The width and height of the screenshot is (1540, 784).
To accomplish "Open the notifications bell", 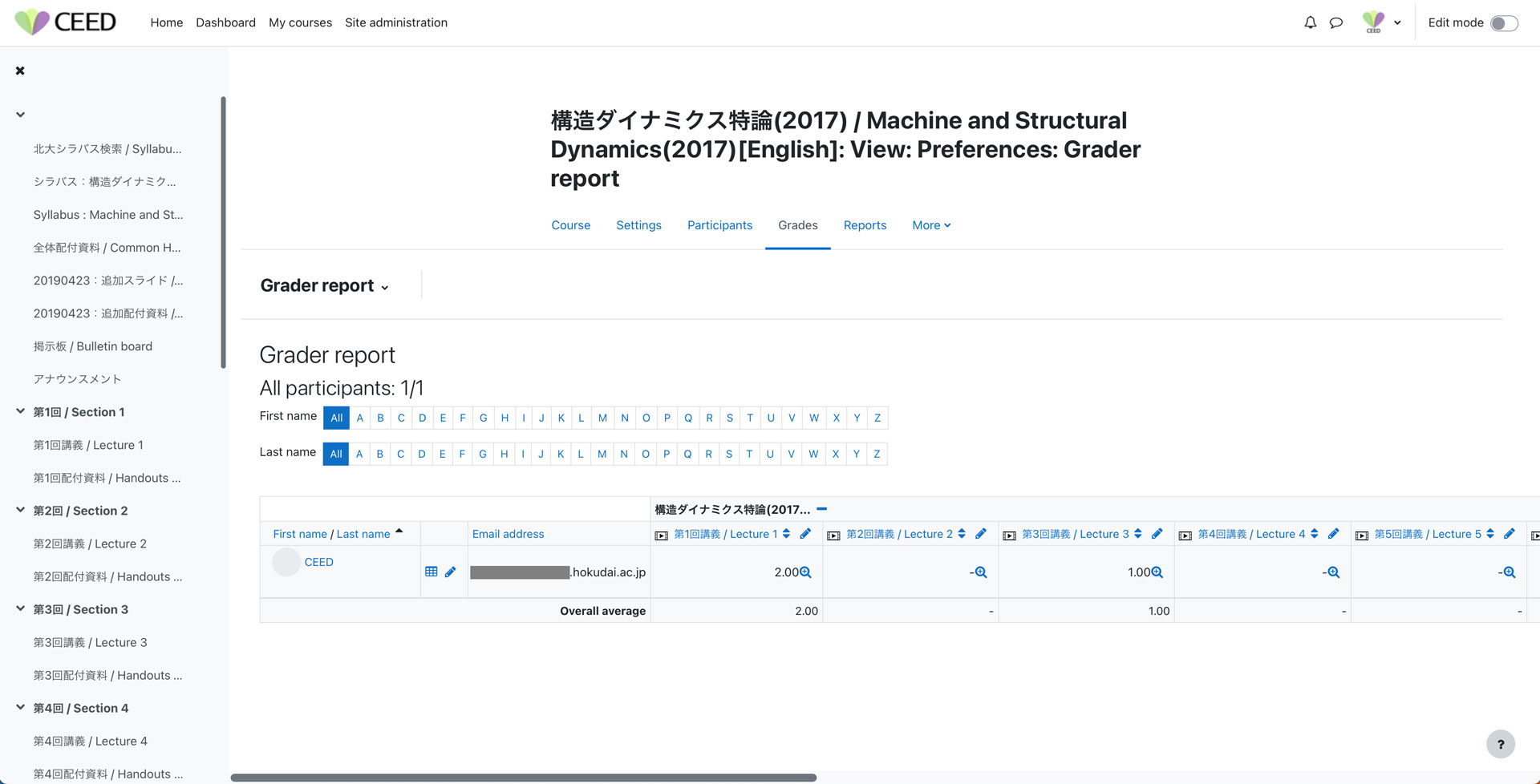I will [x=1310, y=22].
